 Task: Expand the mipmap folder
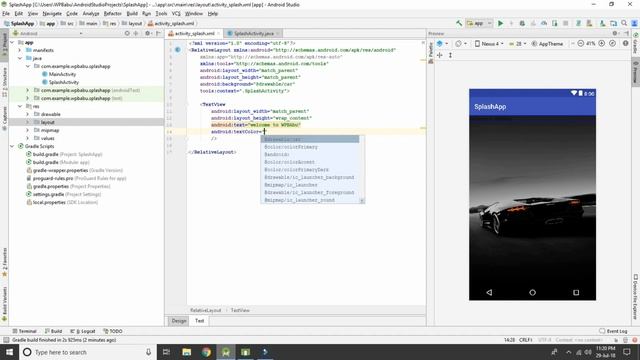27,130
